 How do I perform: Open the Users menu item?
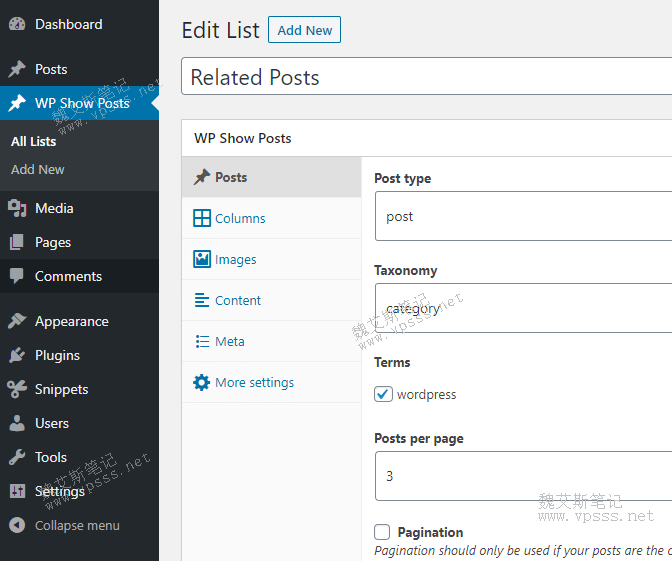point(79,423)
